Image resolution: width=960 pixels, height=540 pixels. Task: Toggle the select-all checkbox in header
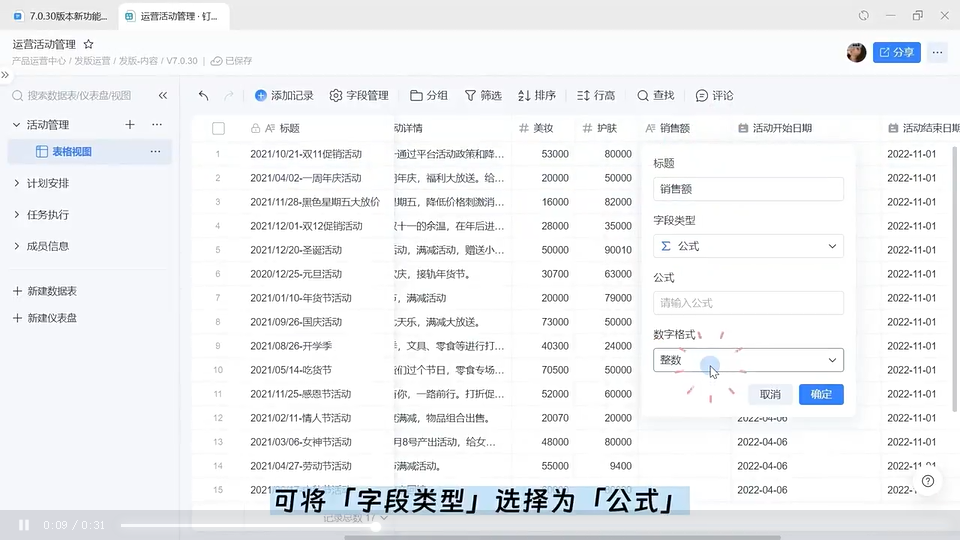click(218, 128)
